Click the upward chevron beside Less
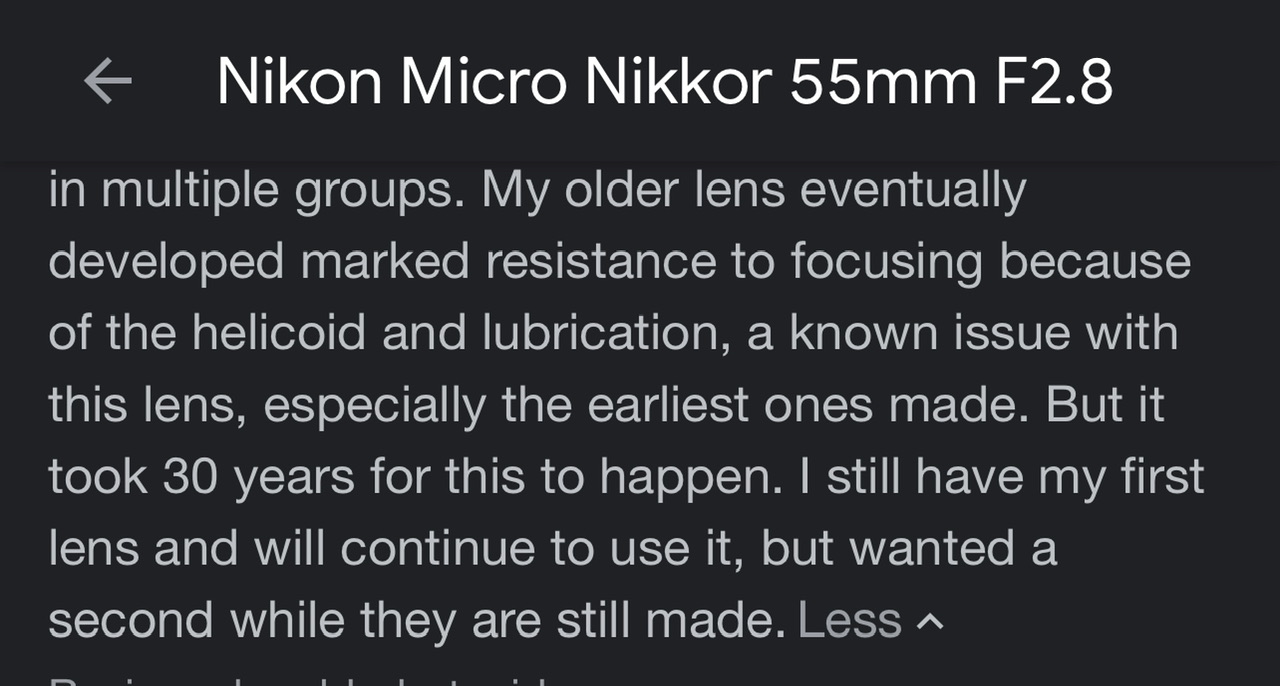Screen dimensions: 1280x686 [930, 622]
